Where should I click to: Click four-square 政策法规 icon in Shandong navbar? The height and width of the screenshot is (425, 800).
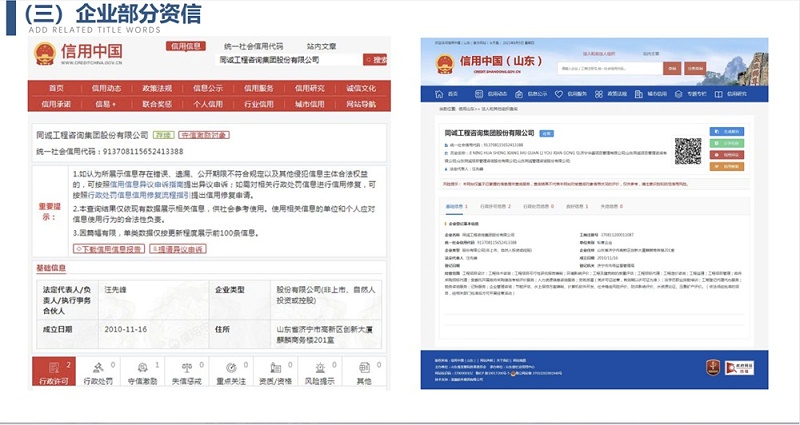tap(599, 94)
